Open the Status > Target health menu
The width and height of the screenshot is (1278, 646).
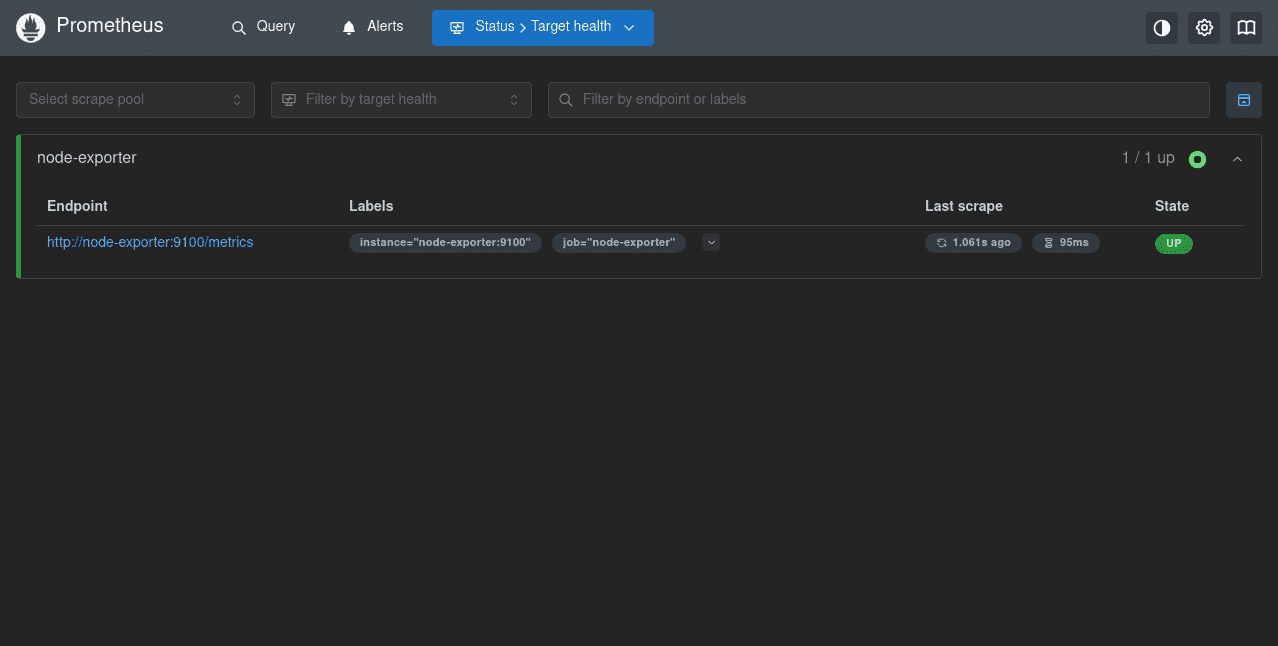542,27
